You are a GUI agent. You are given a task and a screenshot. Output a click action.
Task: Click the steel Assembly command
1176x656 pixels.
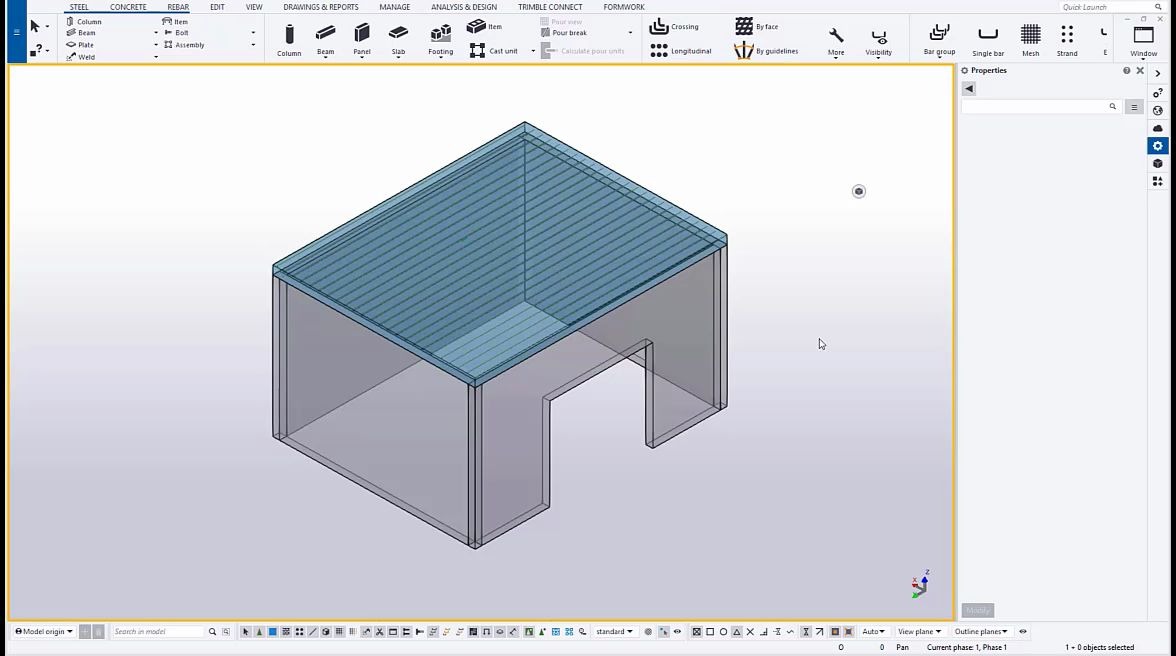click(x=184, y=45)
